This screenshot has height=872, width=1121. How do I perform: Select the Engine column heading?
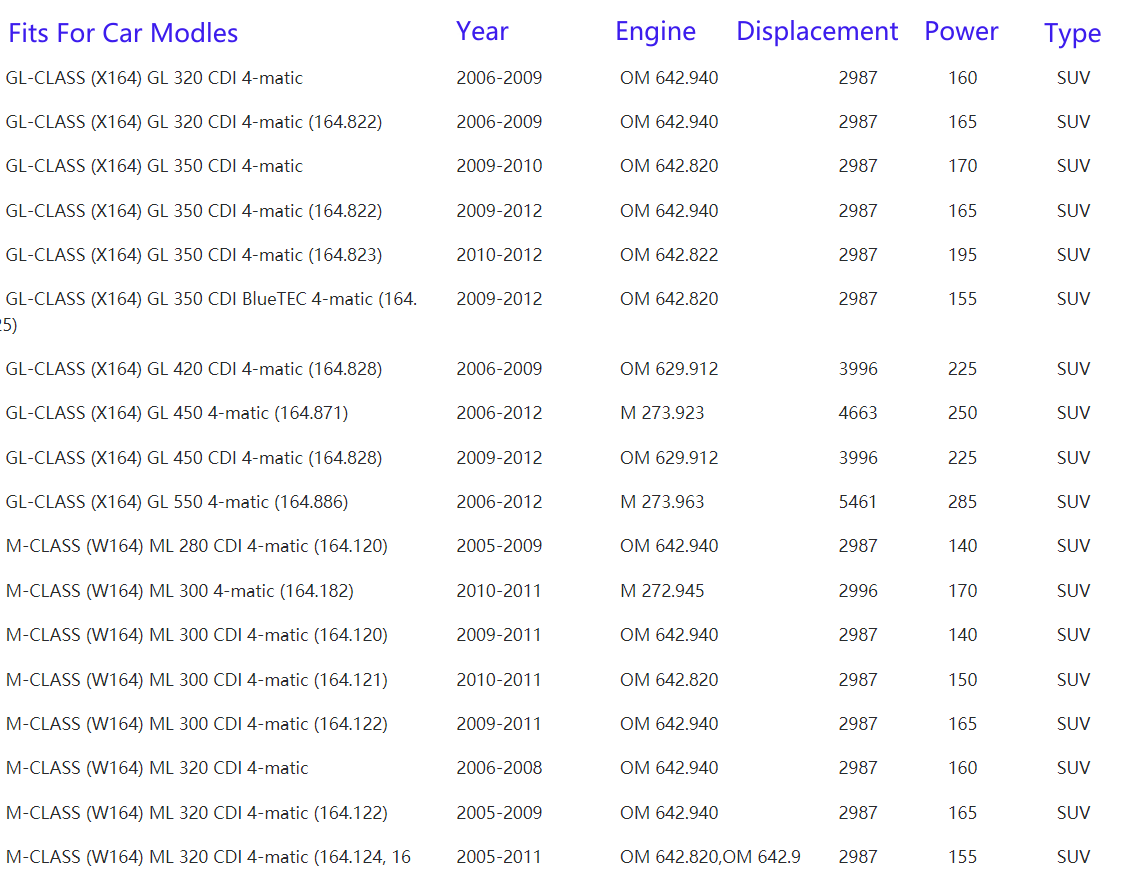point(655,31)
